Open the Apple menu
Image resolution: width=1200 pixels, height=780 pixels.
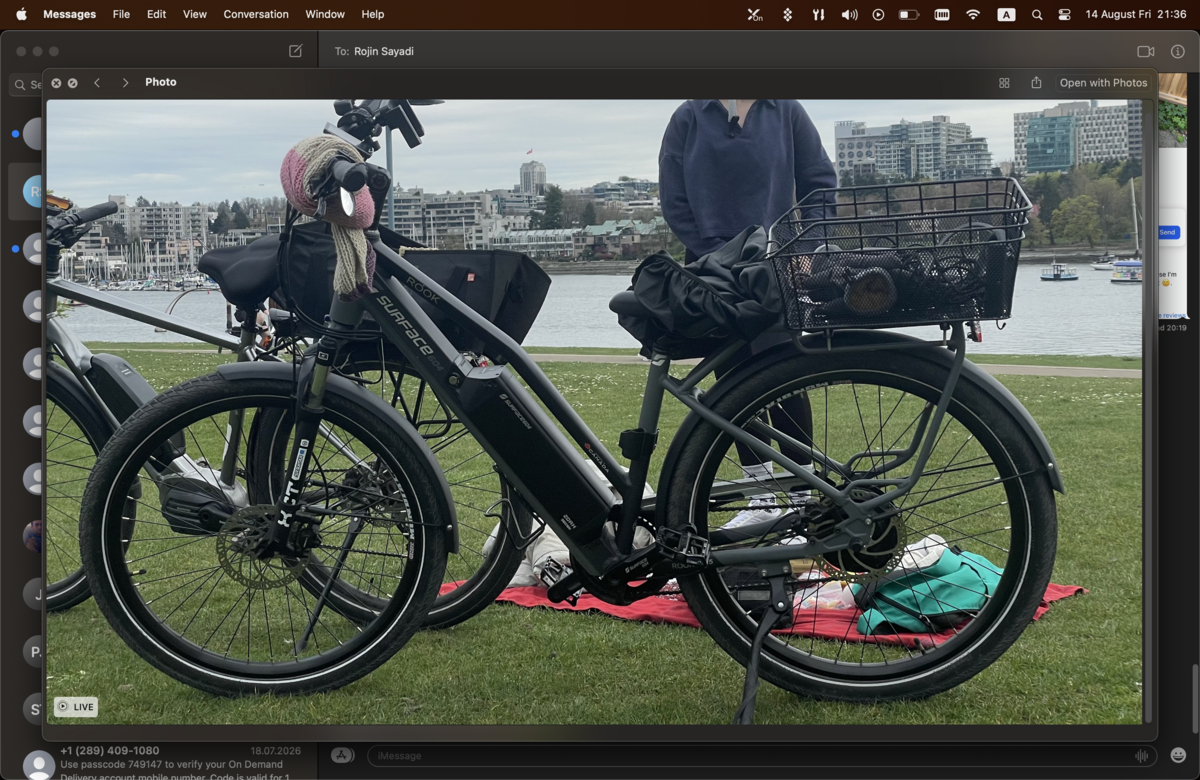pos(21,14)
